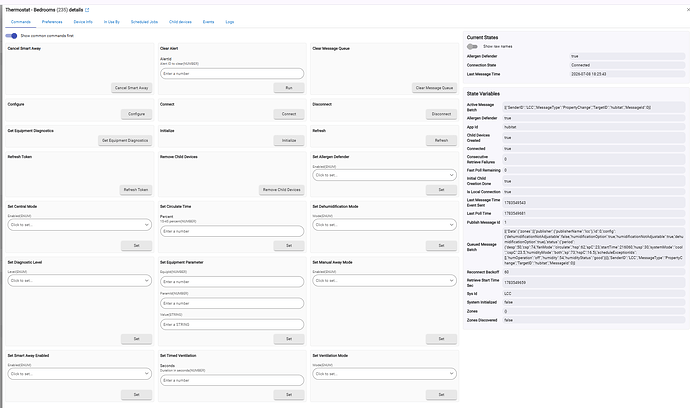The height and width of the screenshot is (408, 690).
Task: Switch to the Commands tab
Action: 21,22
